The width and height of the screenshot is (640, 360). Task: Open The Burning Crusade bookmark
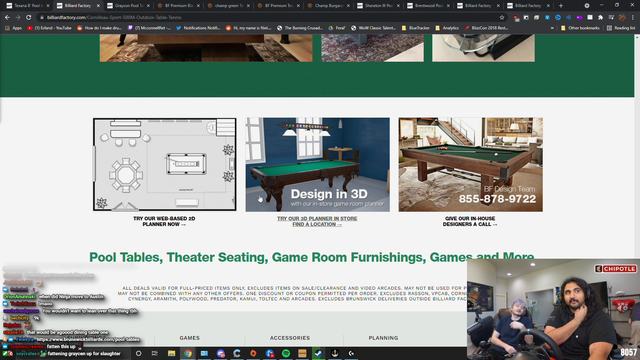[x=300, y=28]
